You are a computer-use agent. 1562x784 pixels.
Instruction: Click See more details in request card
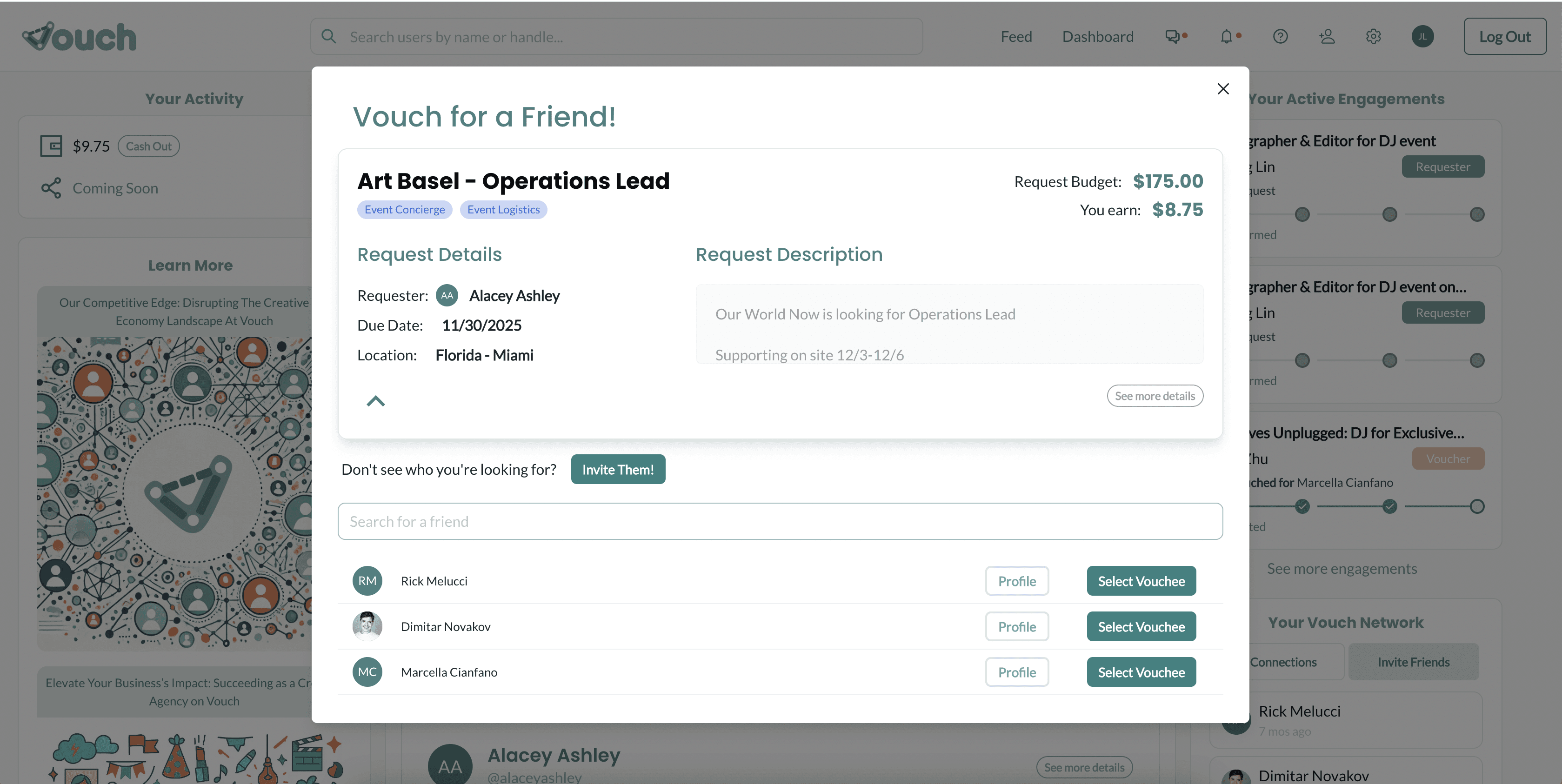pos(1154,396)
